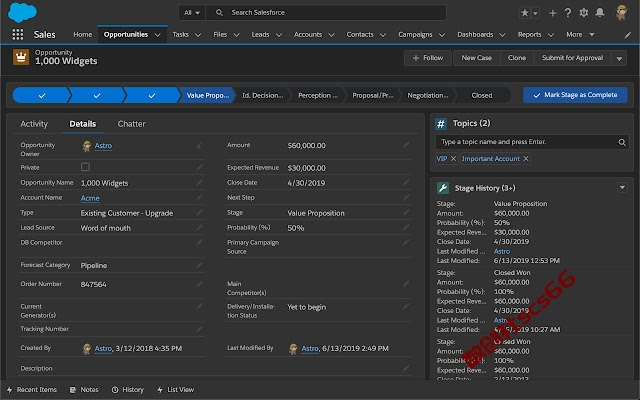
Task: Click Submit for Approval
Action: tap(572, 58)
